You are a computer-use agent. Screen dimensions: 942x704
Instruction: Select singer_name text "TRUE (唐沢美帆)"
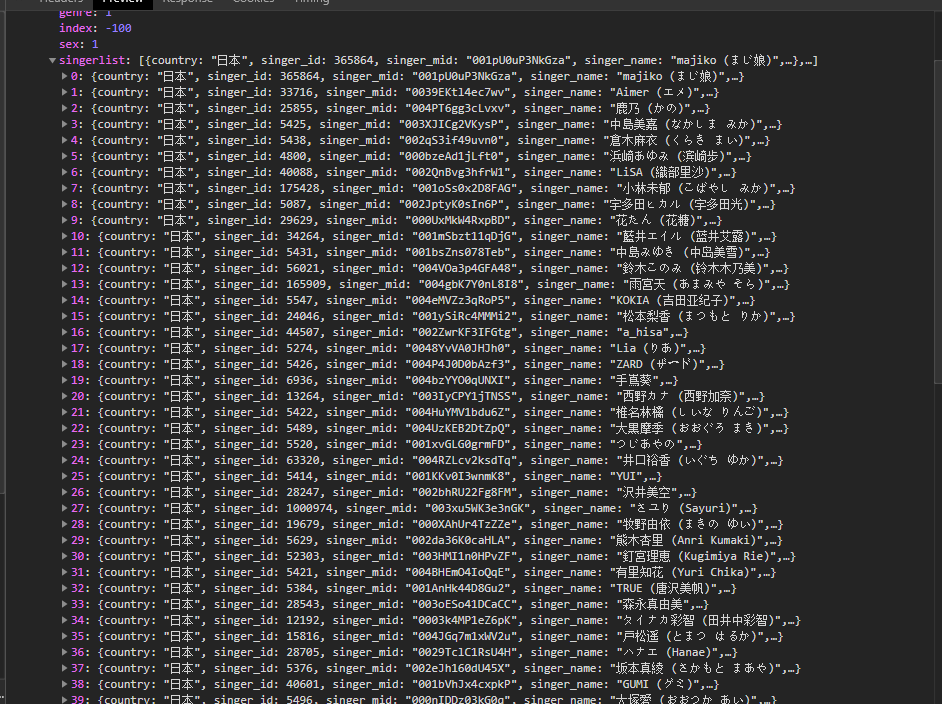point(663,589)
